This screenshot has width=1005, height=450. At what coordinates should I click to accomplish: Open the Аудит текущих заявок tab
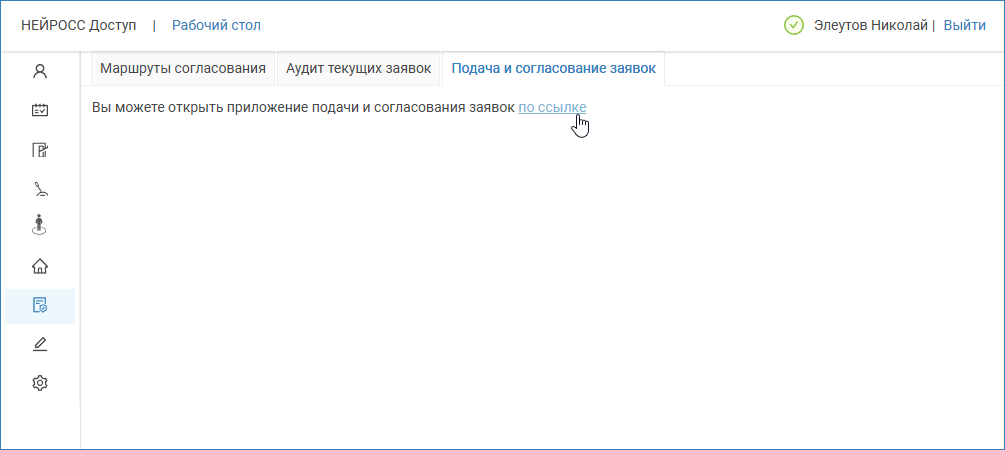tap(358, 69)
